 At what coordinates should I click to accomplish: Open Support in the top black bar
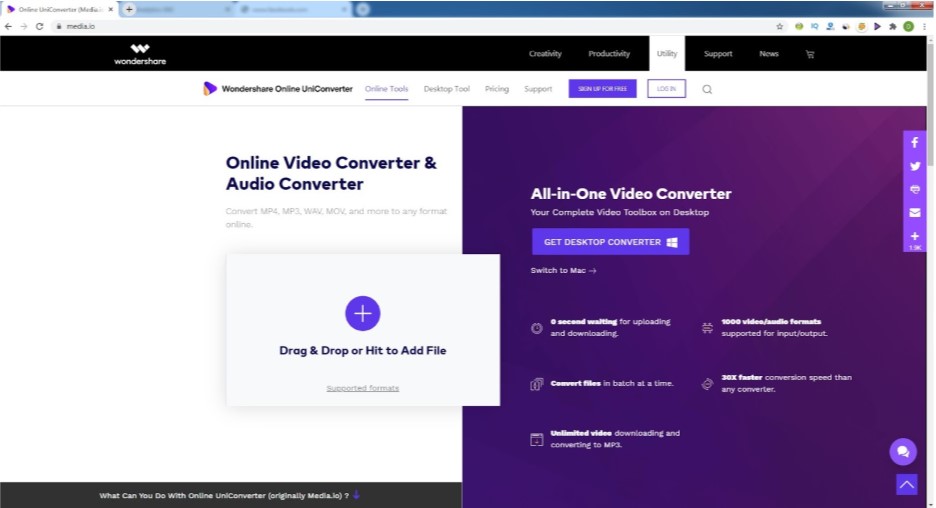[718, 54]
